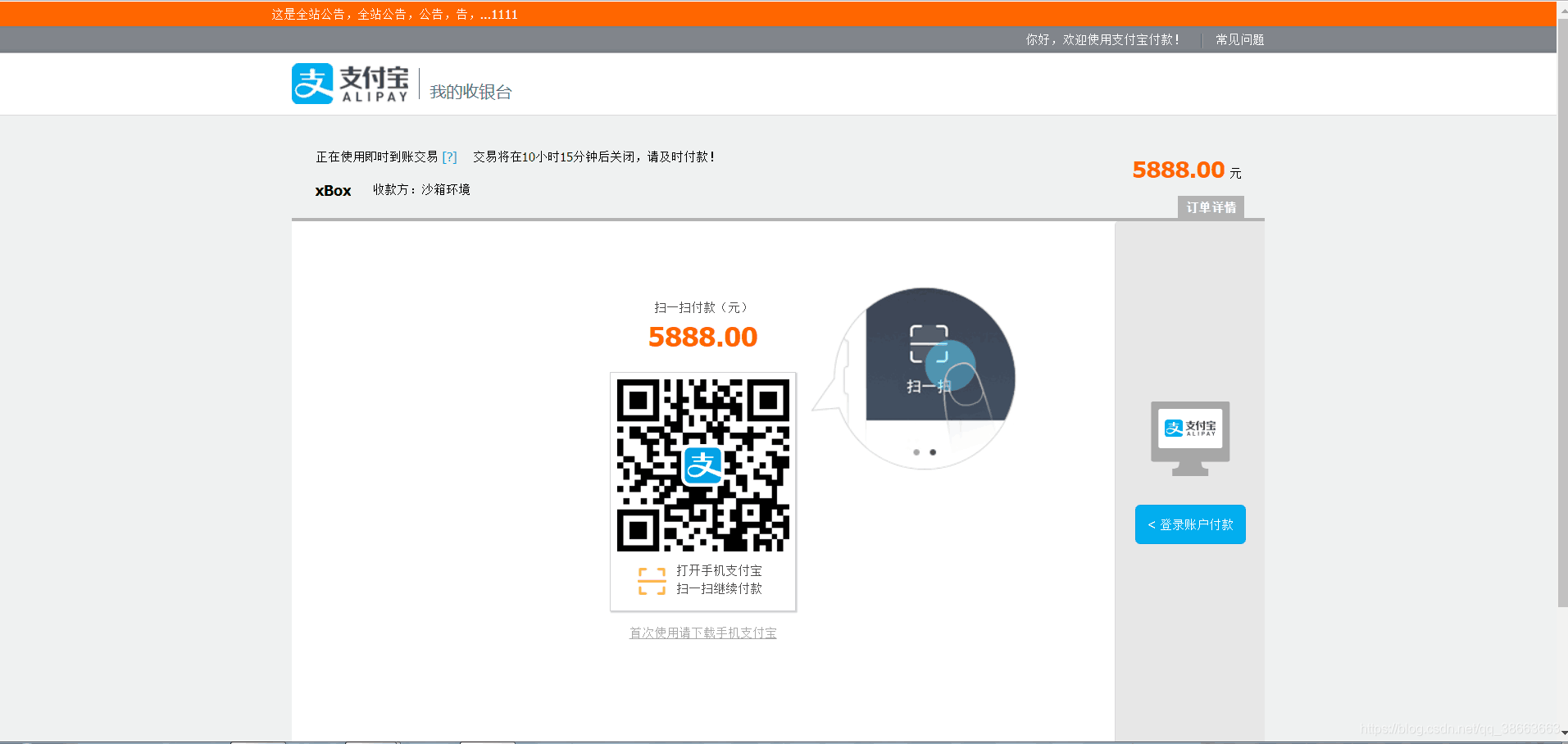
Task: Open 首次使用请下载手机支付宝 download link
Action: coord(702,633)
